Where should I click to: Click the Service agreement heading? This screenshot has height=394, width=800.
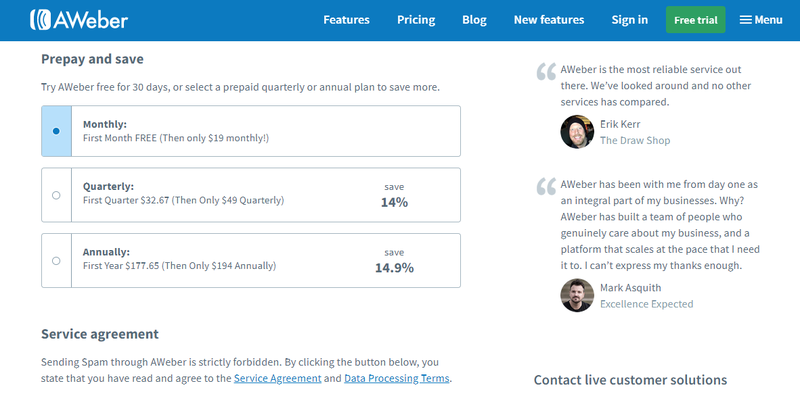[x=100, y=334]
